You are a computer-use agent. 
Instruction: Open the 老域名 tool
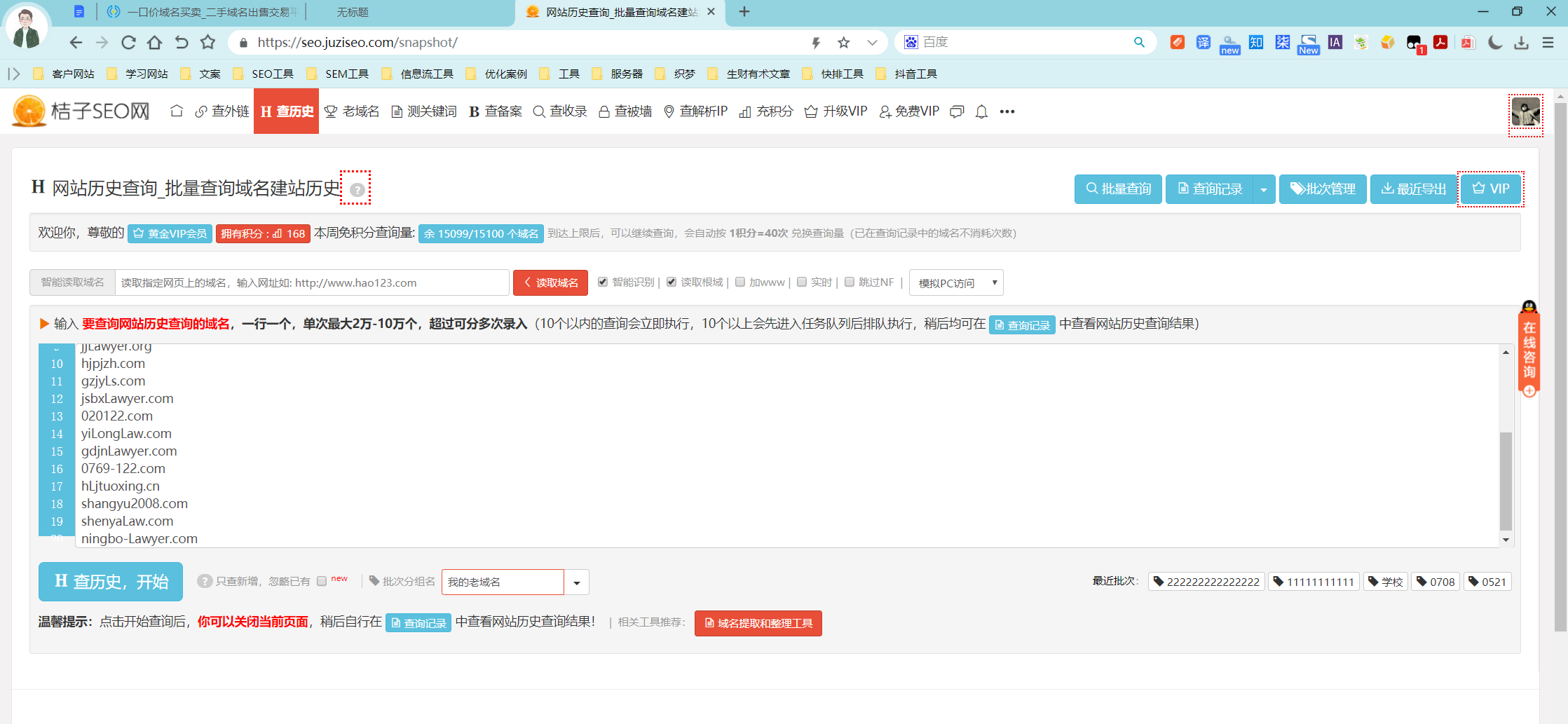(352, 111)
